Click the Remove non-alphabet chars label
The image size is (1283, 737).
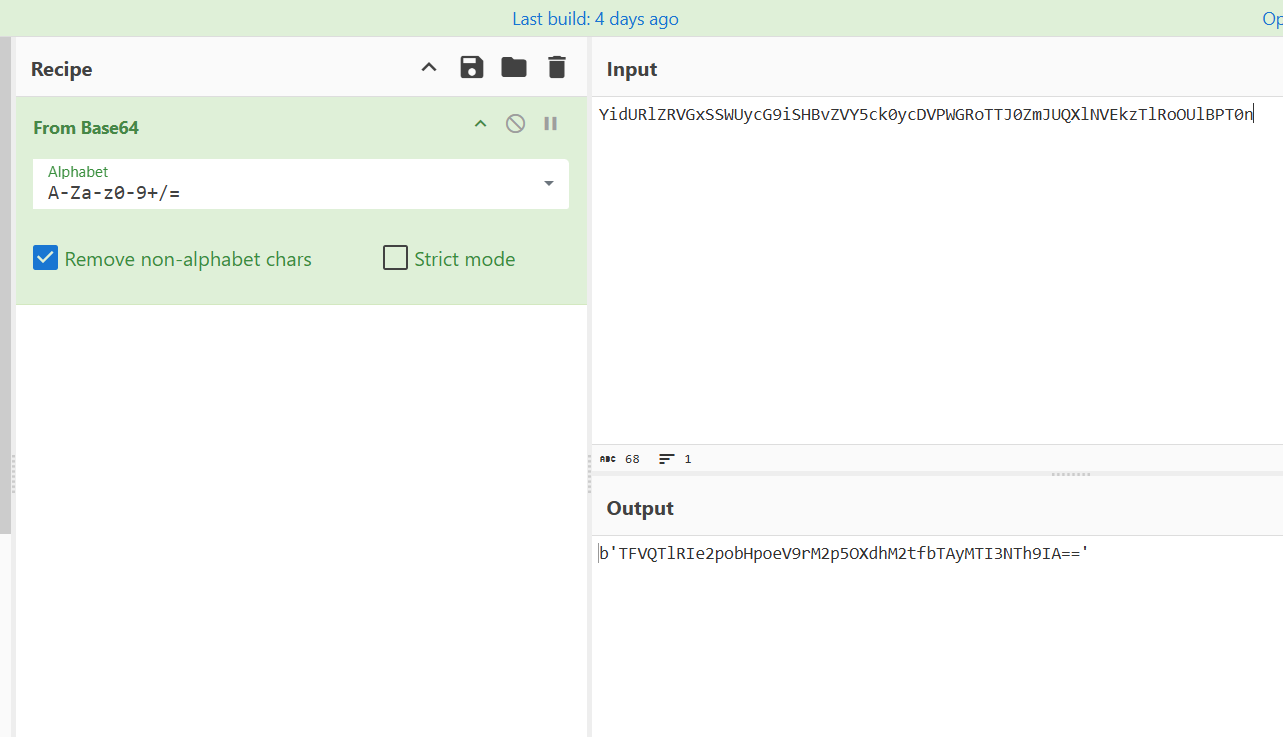click(188, 259)
